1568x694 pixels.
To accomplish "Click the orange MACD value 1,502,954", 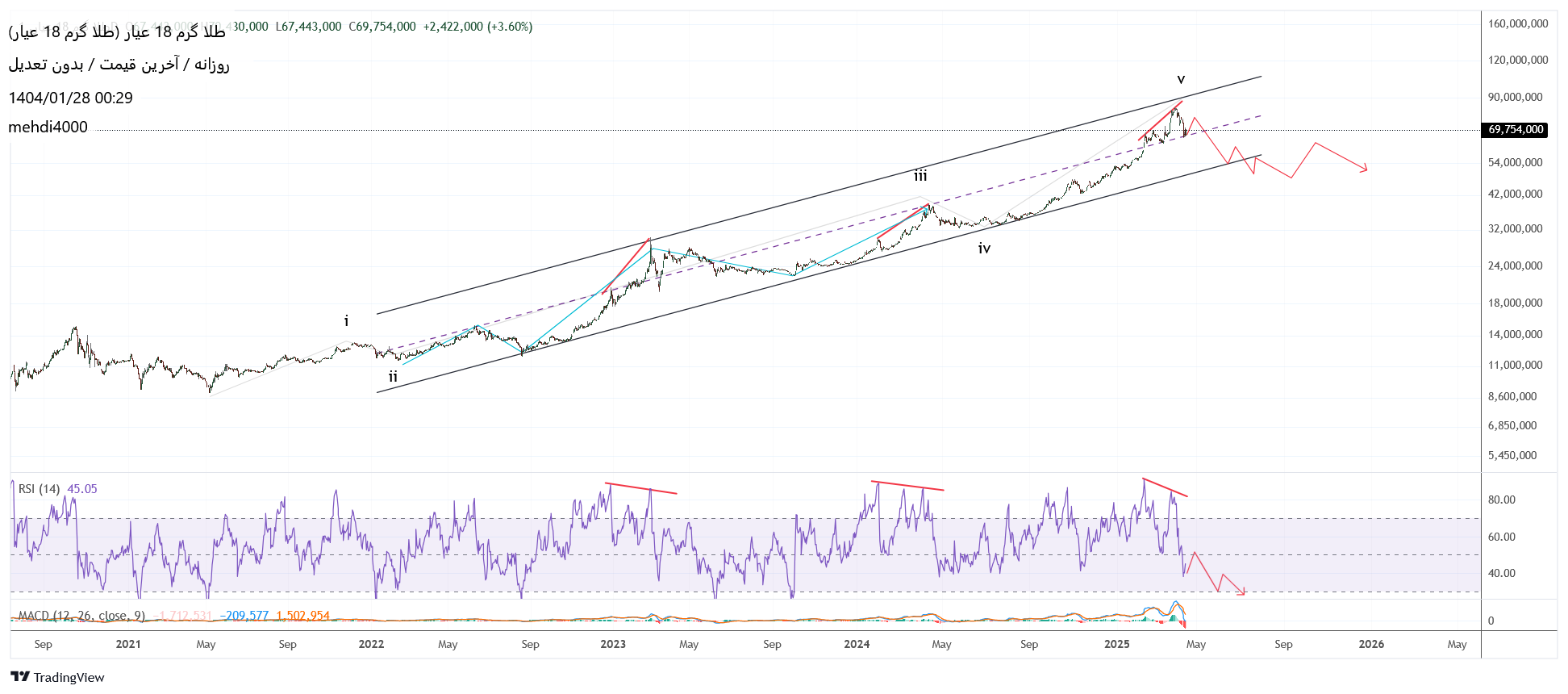I will coord(302,616).
